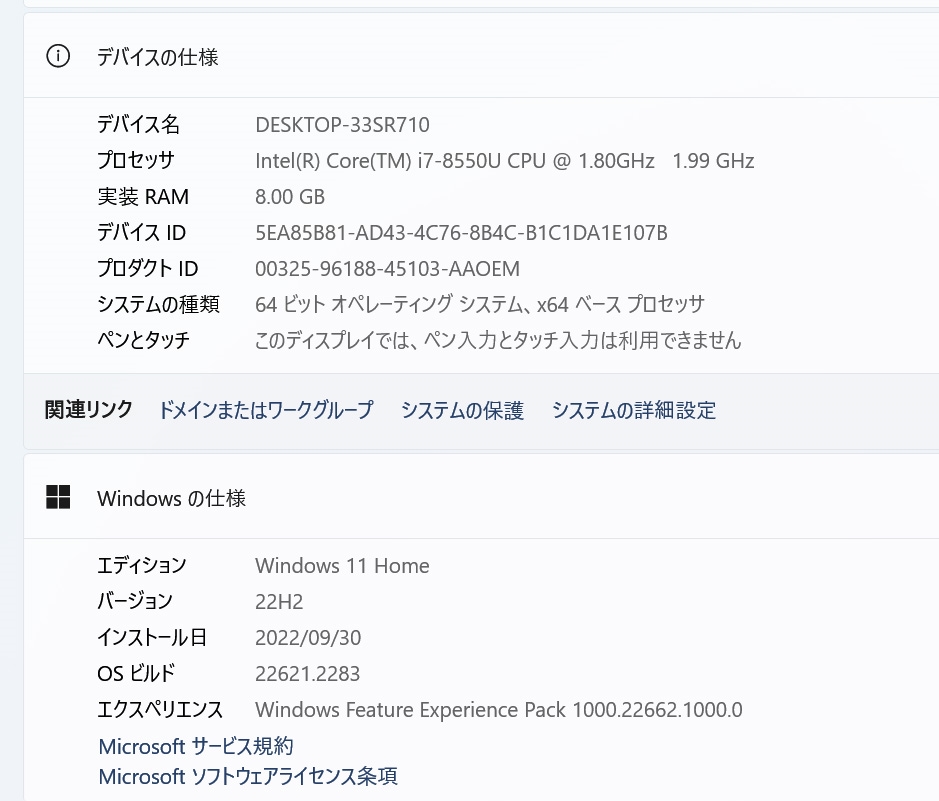This screenshot has height=801, width=939.
Task: Click the 8.00 GB installed RAM value
Action: pos(290,197)
